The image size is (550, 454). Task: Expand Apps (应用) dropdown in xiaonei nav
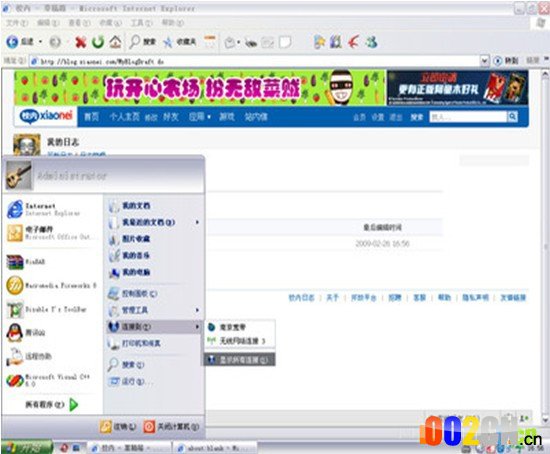[200, 117]
